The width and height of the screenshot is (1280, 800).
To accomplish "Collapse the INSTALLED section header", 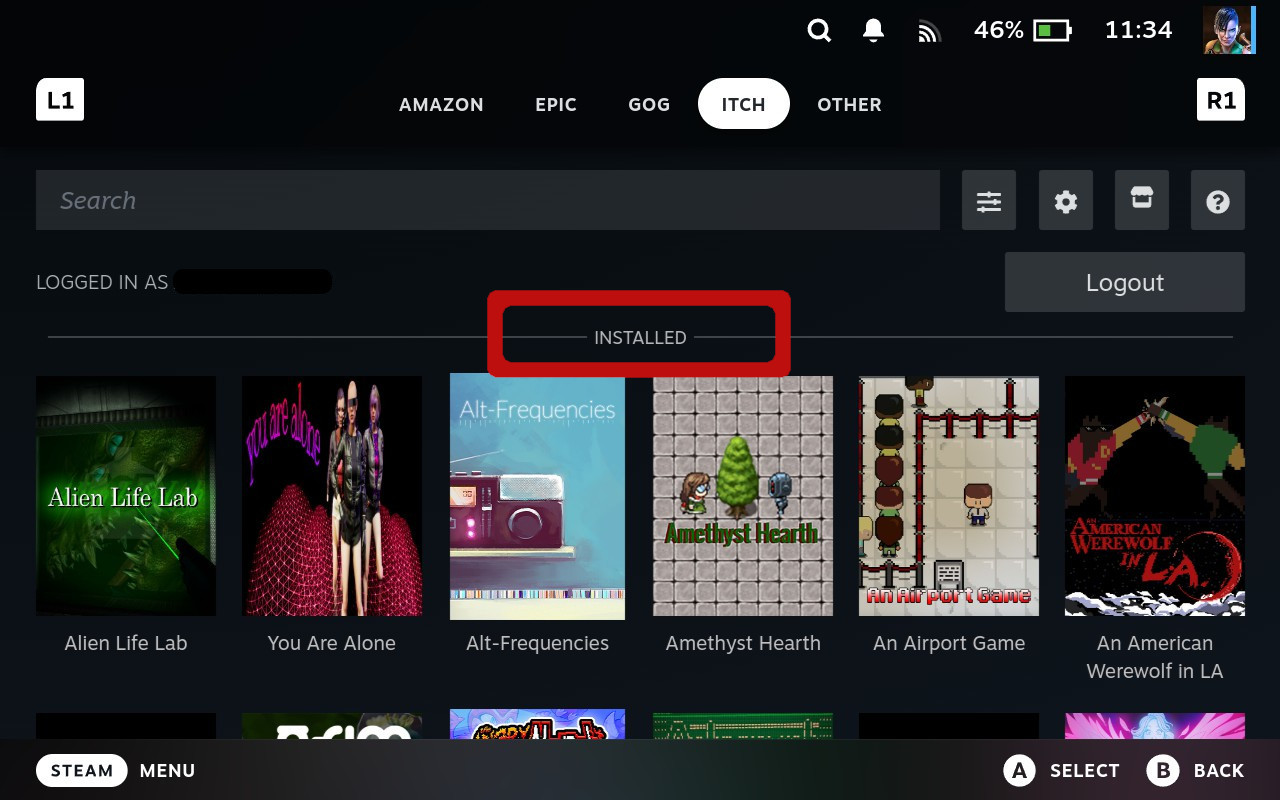I will (639, 337).
